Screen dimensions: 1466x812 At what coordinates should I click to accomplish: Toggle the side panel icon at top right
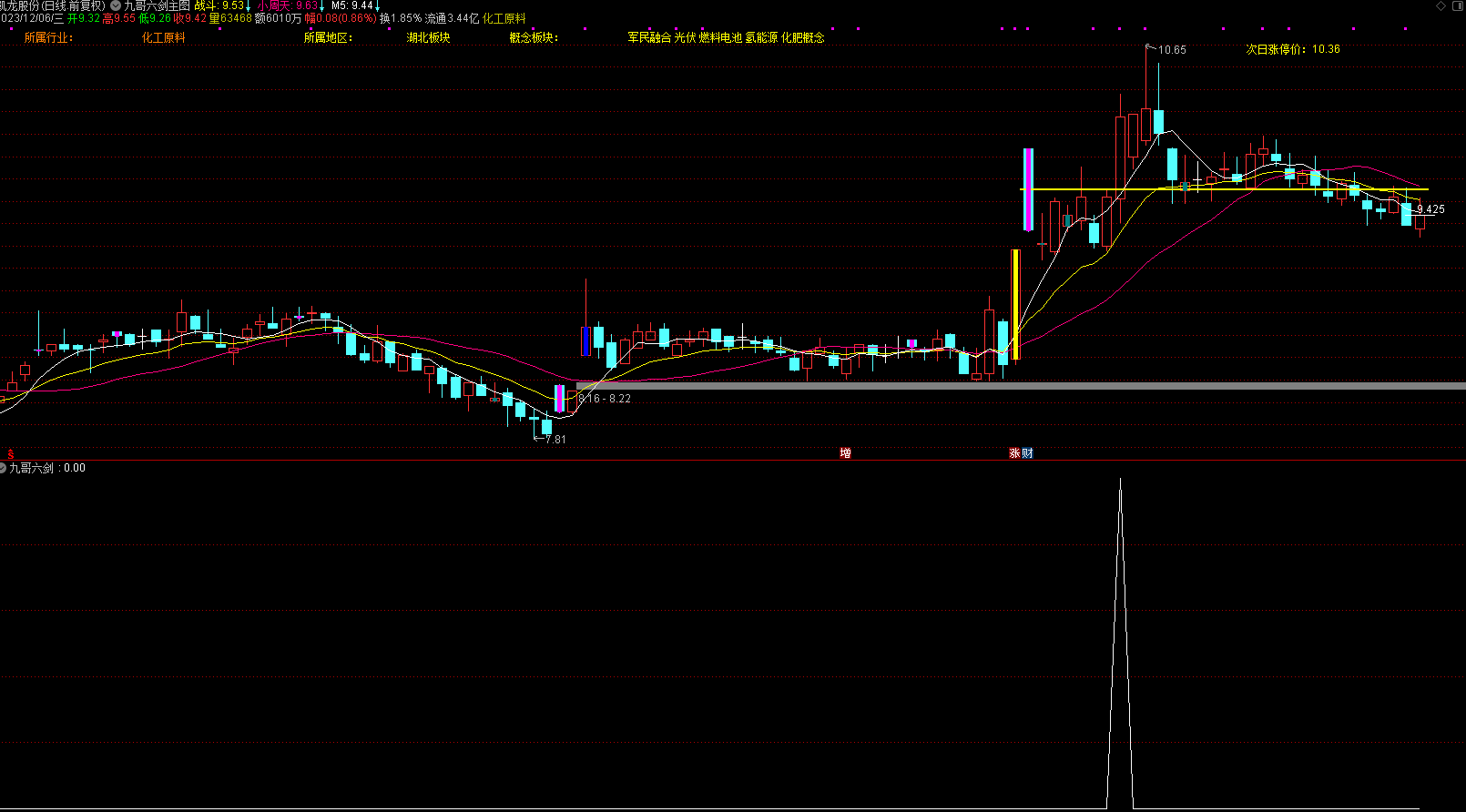(1458, 6)
